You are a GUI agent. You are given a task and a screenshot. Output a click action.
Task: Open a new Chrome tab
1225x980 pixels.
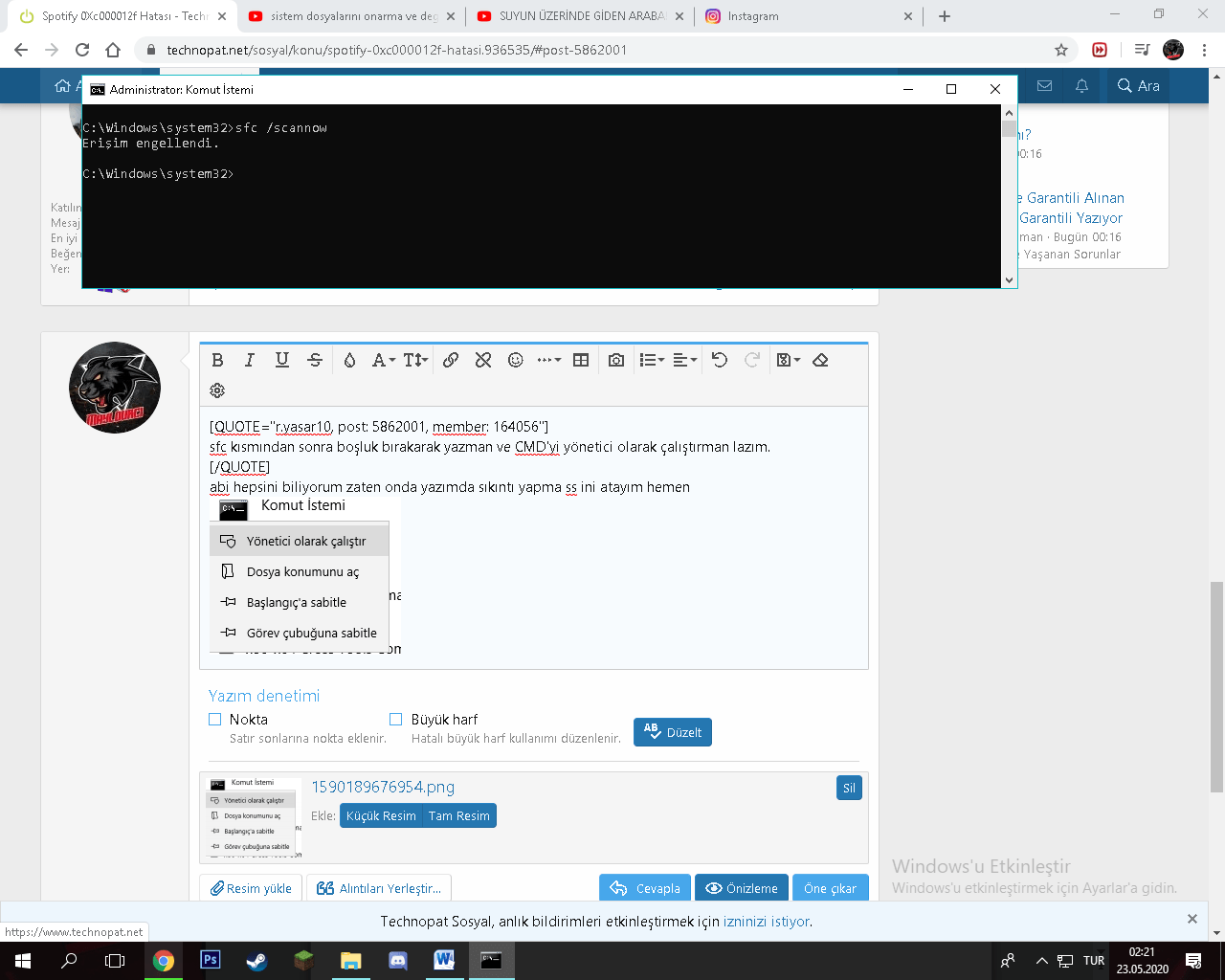tap(945, 16)
